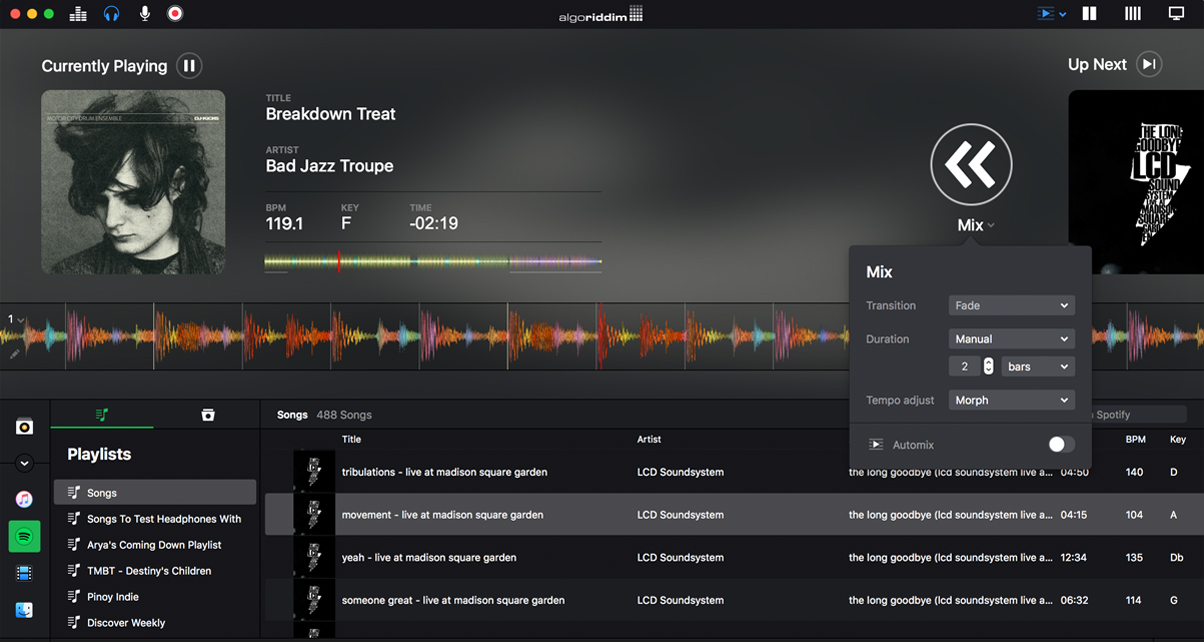1204x642 pixels.
Task: Start the Up Next track
Action: pyautogui.click(x=1148, y=63)
